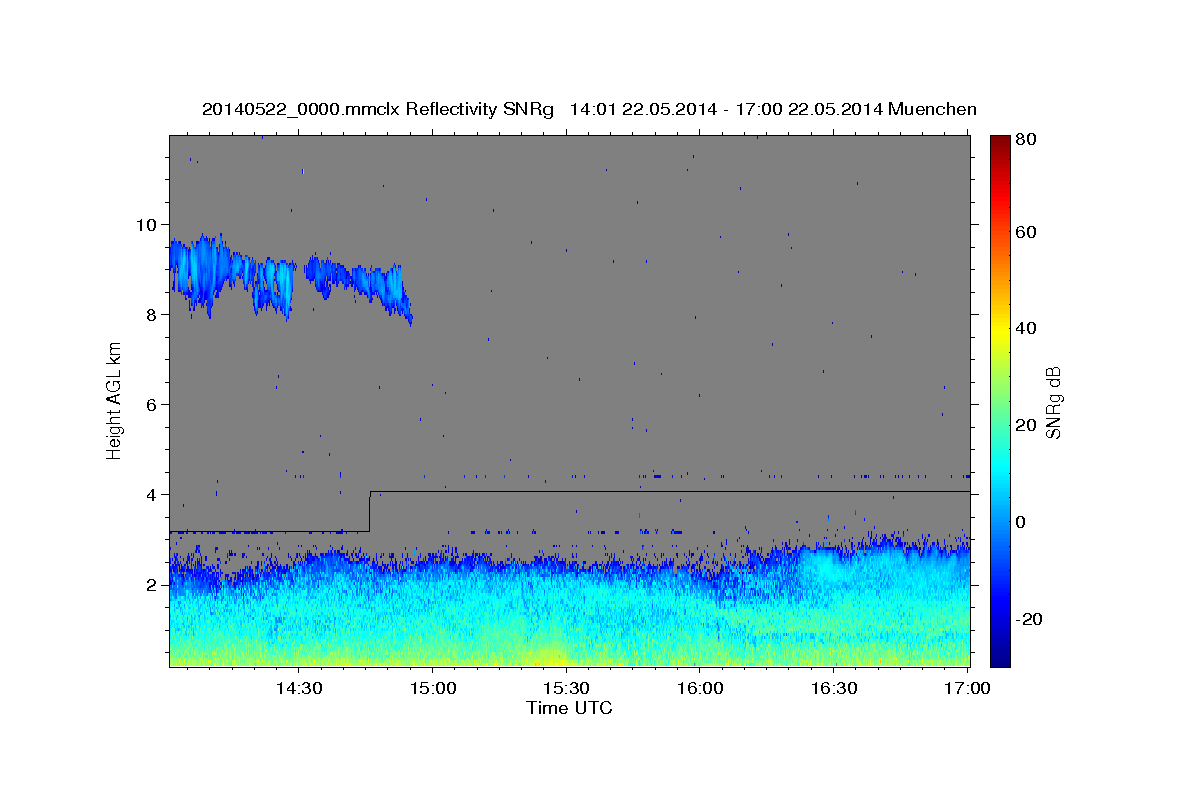Click the high cirrus cloud echo near 9 km
1200x800 pixels.
(x=290, y=277)
